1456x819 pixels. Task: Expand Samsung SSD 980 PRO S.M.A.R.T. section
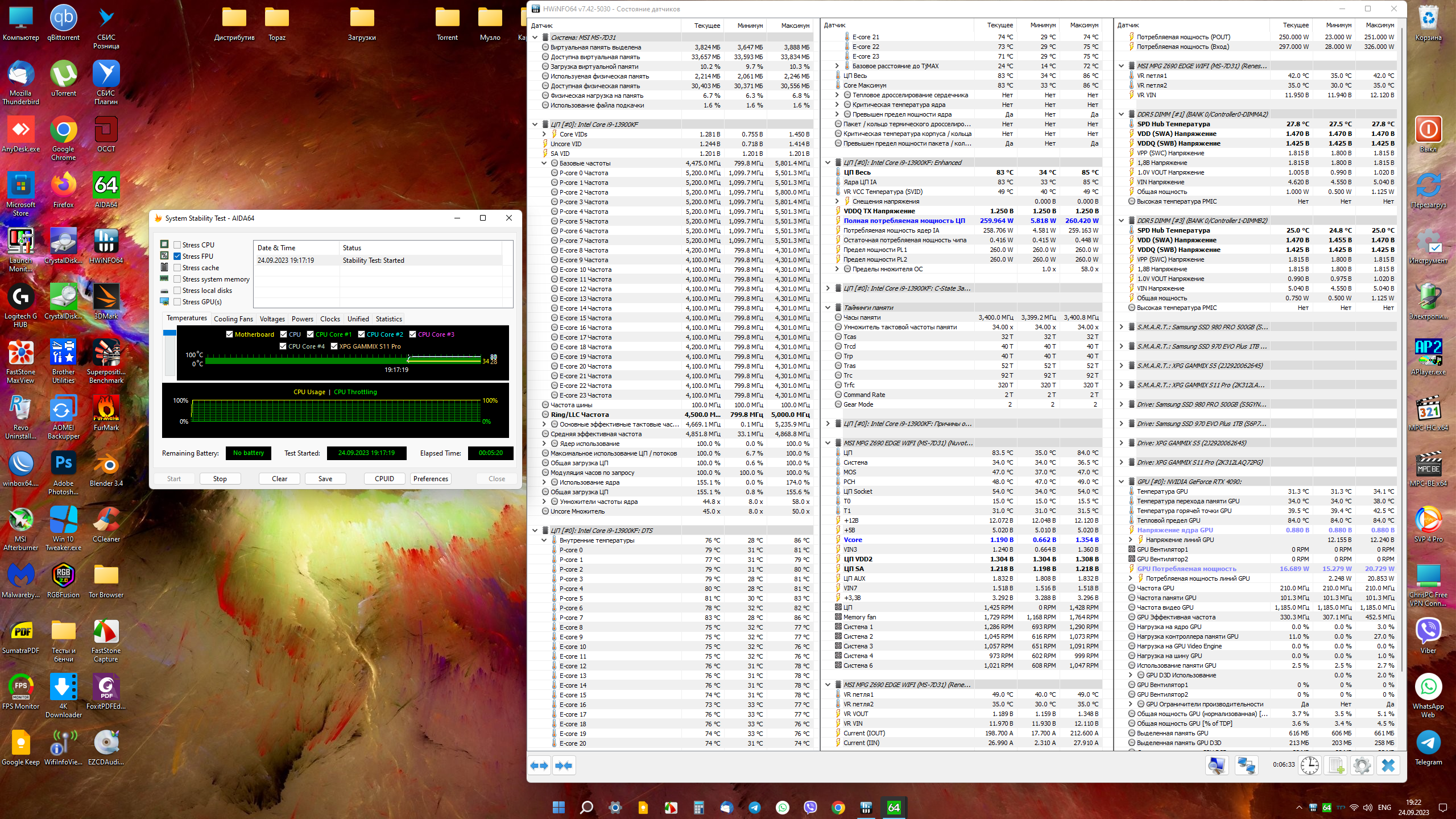tap(1121, 327)
